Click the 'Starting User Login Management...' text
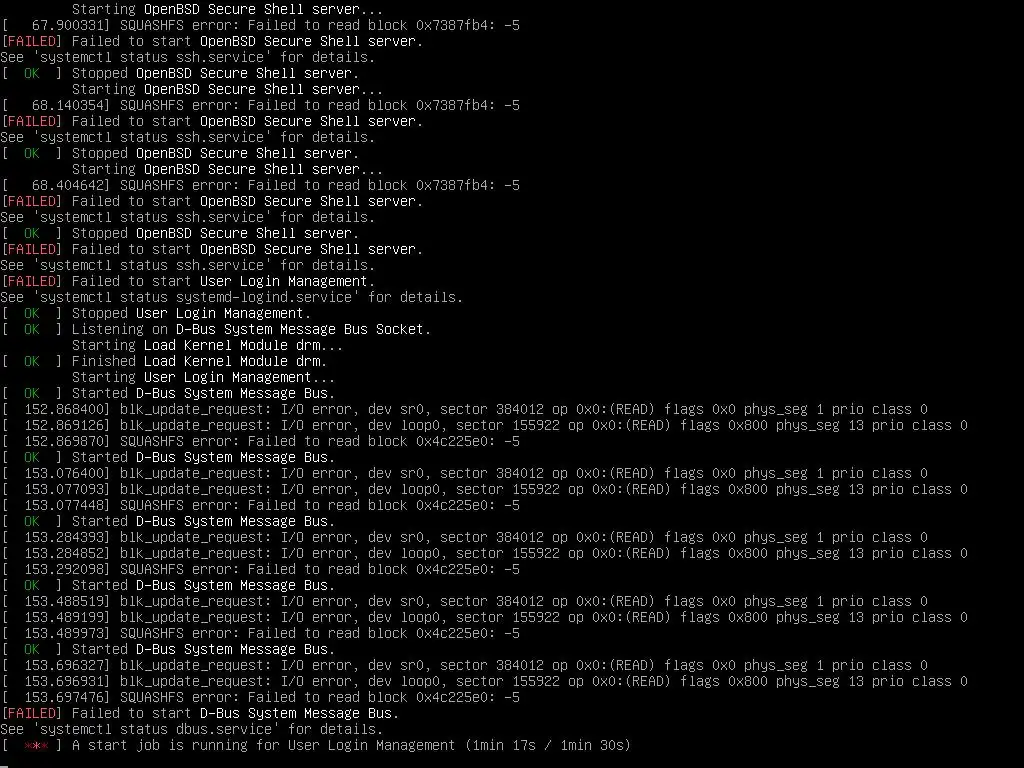Screen dimensions: 1024x768 [x=203, y=377]
